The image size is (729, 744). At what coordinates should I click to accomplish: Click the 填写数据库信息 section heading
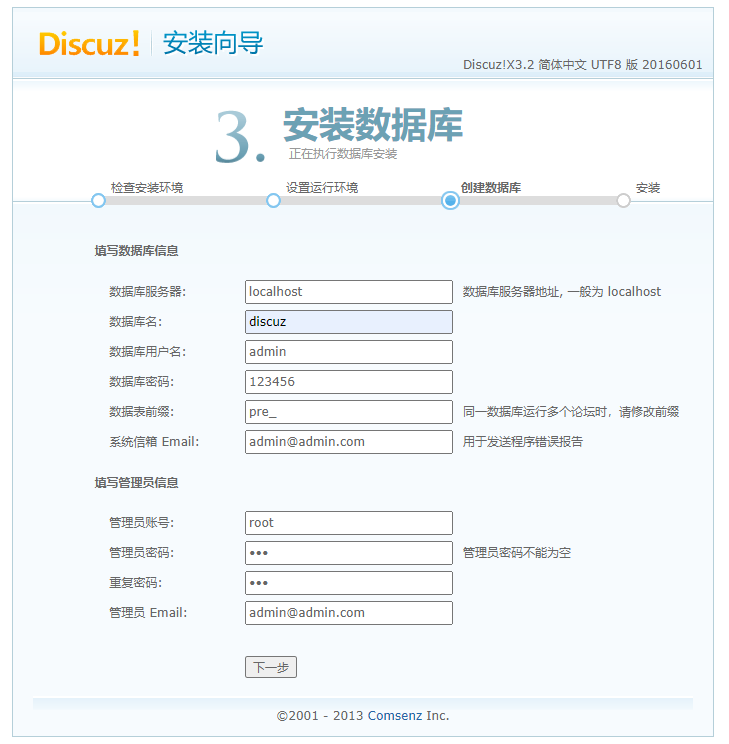136,251
